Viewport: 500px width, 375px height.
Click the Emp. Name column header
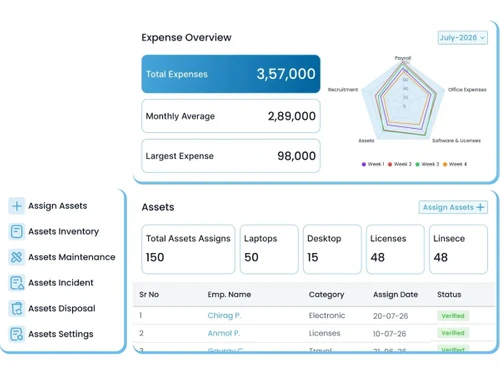pos(229,295)
